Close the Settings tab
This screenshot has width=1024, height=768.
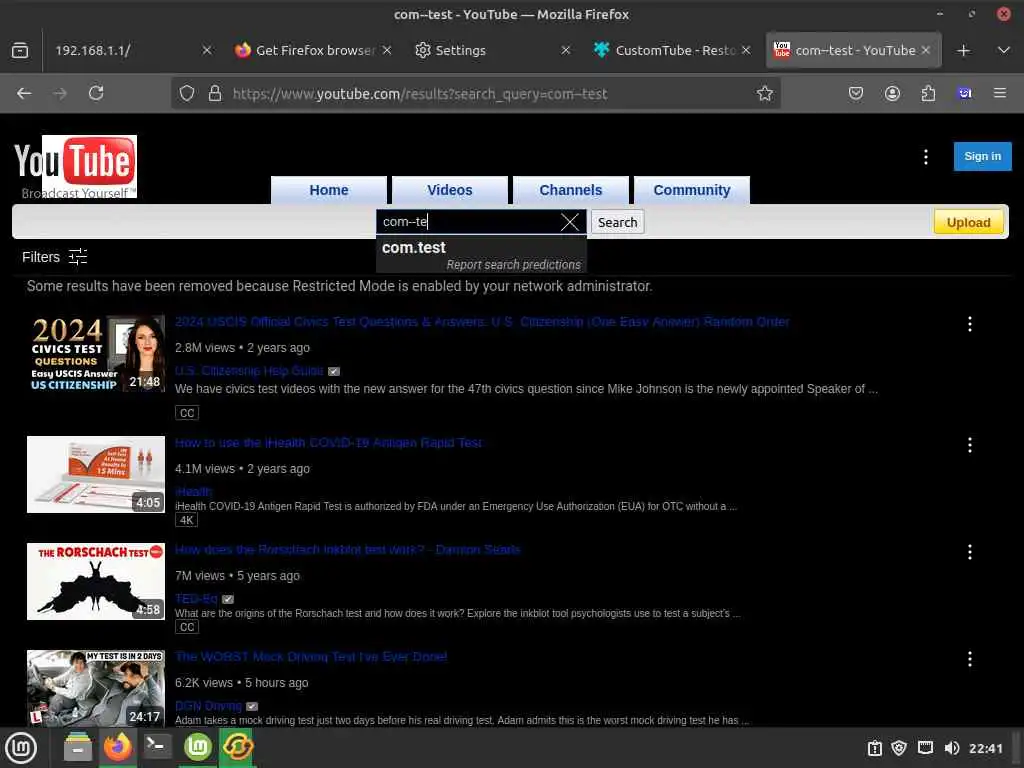566,50
